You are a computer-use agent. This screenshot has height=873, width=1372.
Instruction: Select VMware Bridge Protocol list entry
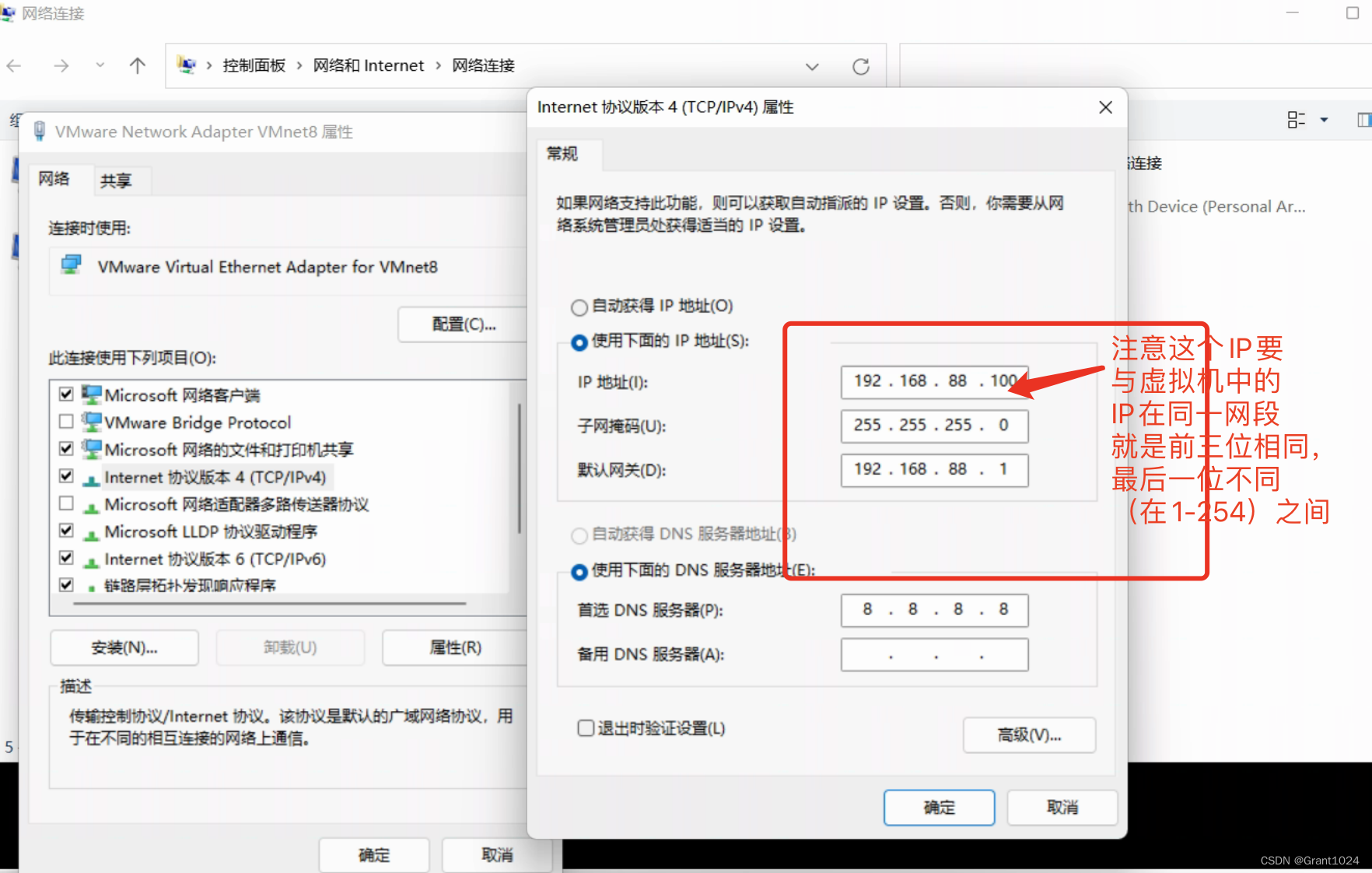tap(198, 422)
